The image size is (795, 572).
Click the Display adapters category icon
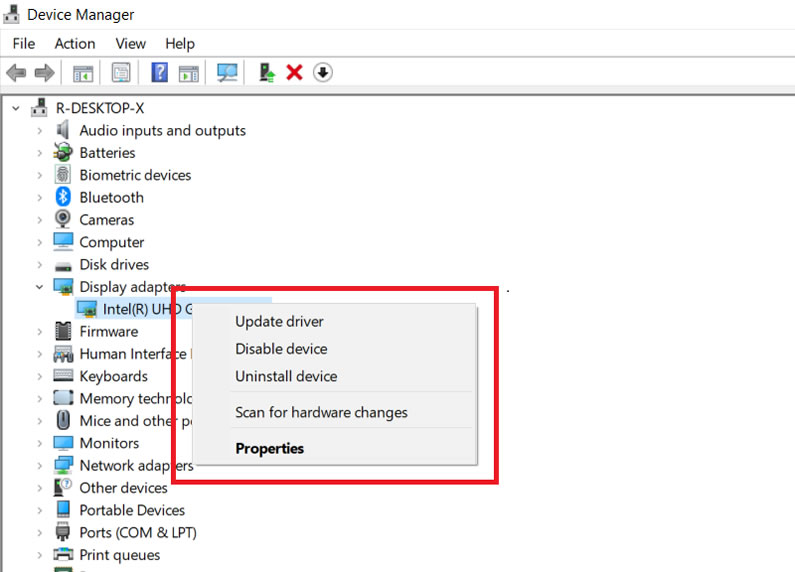63,287
